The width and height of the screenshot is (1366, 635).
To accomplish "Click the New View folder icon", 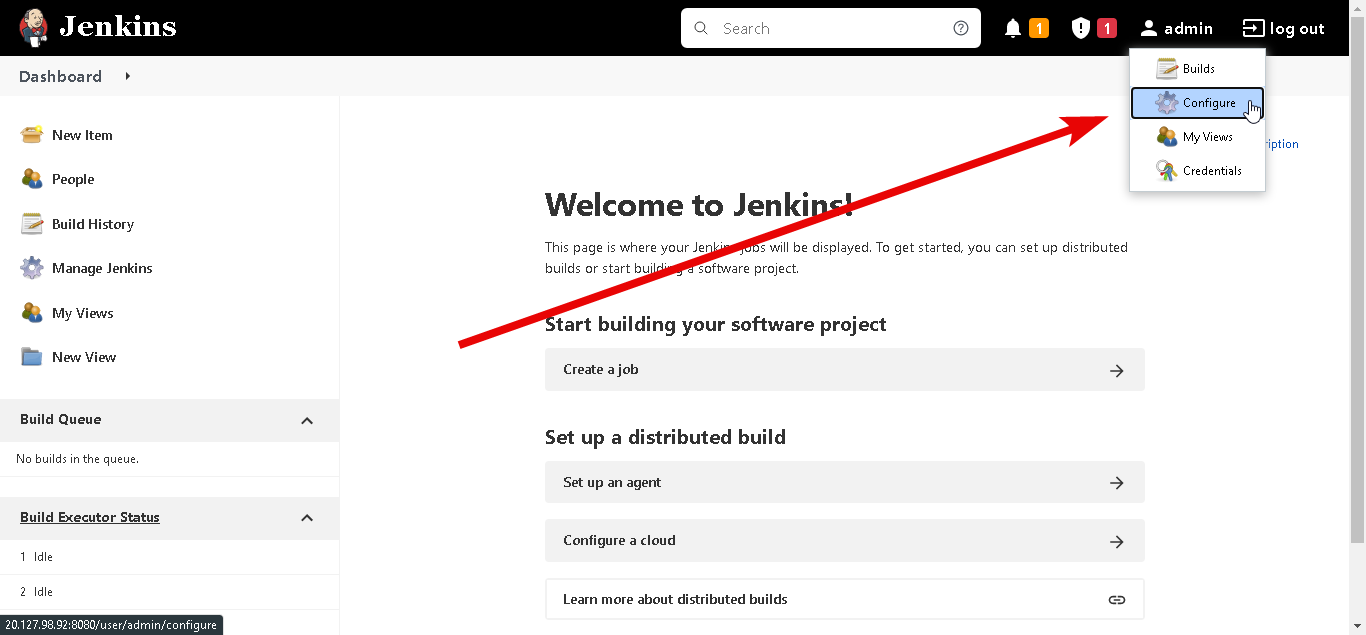I will coord(32,357).
